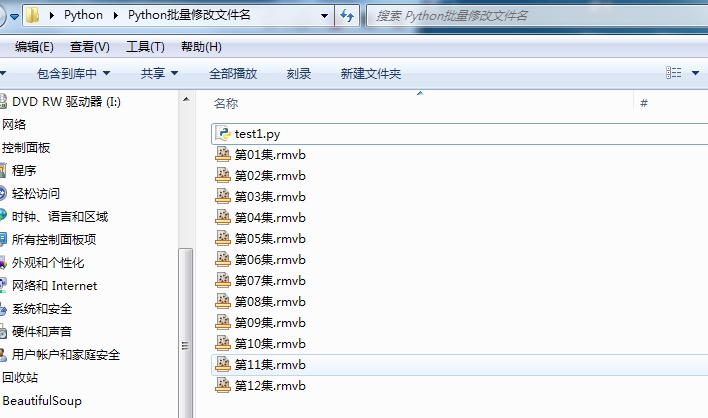708x418 pixels.
Task: Open the view options dropdown arrow
Action: pos(695,73)
